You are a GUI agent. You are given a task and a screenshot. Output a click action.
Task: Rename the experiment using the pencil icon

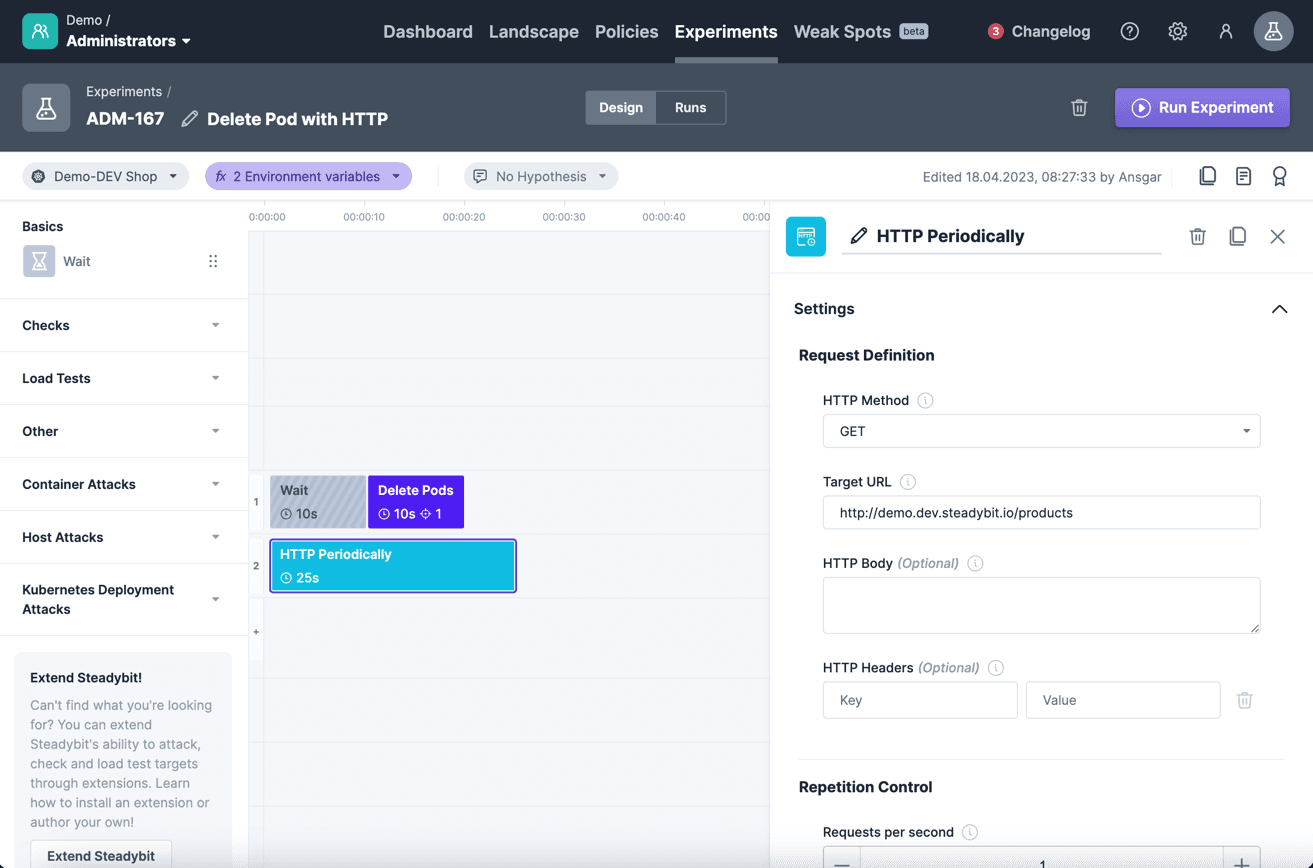(189, 118)
